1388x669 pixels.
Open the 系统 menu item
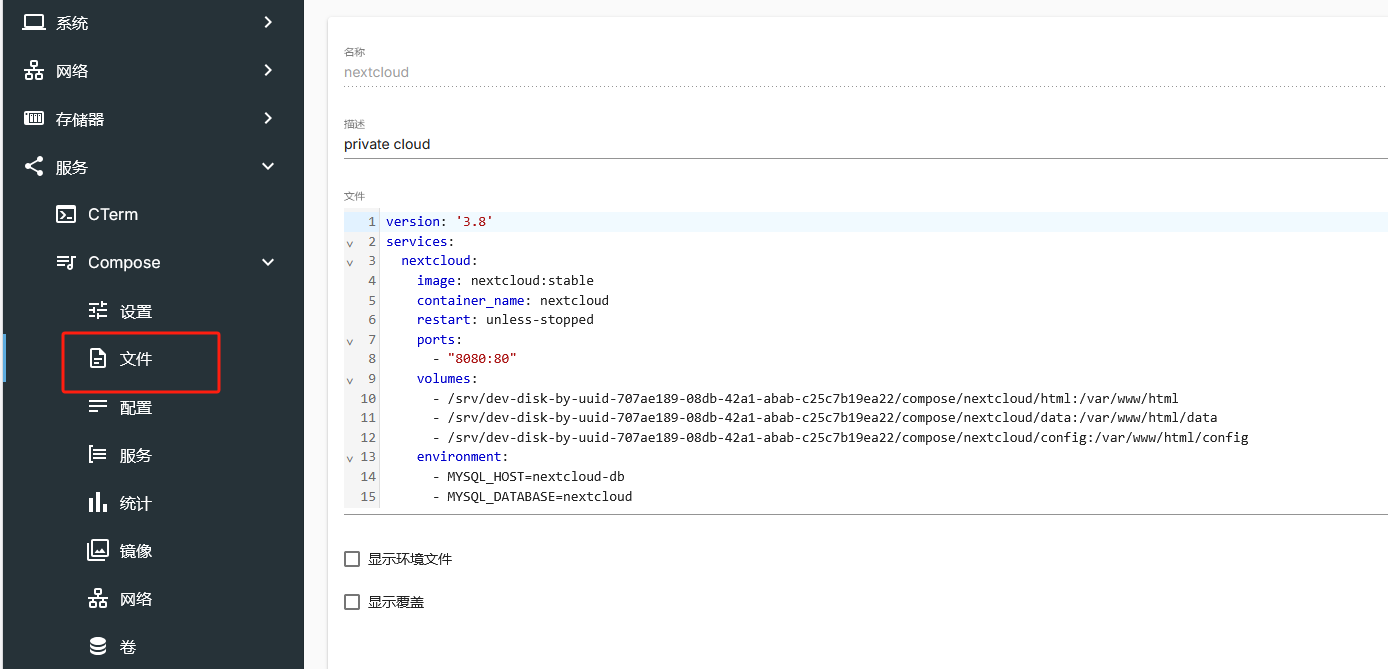click(153, 22)
